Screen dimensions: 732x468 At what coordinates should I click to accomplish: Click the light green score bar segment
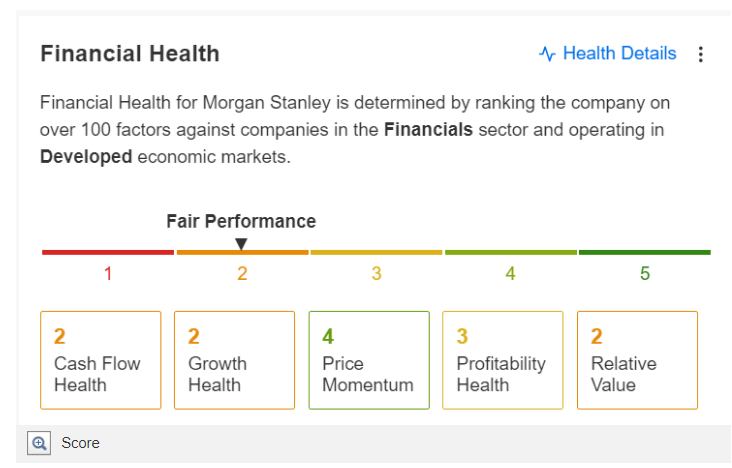510,252
